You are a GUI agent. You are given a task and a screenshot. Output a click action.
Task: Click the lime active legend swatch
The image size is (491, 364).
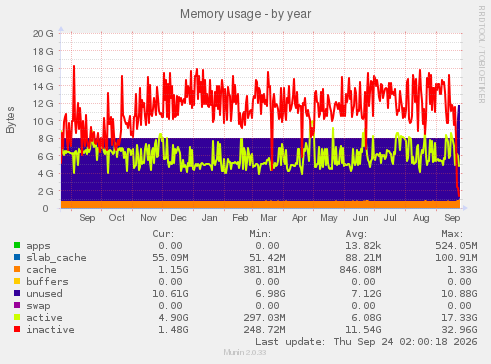17,317
